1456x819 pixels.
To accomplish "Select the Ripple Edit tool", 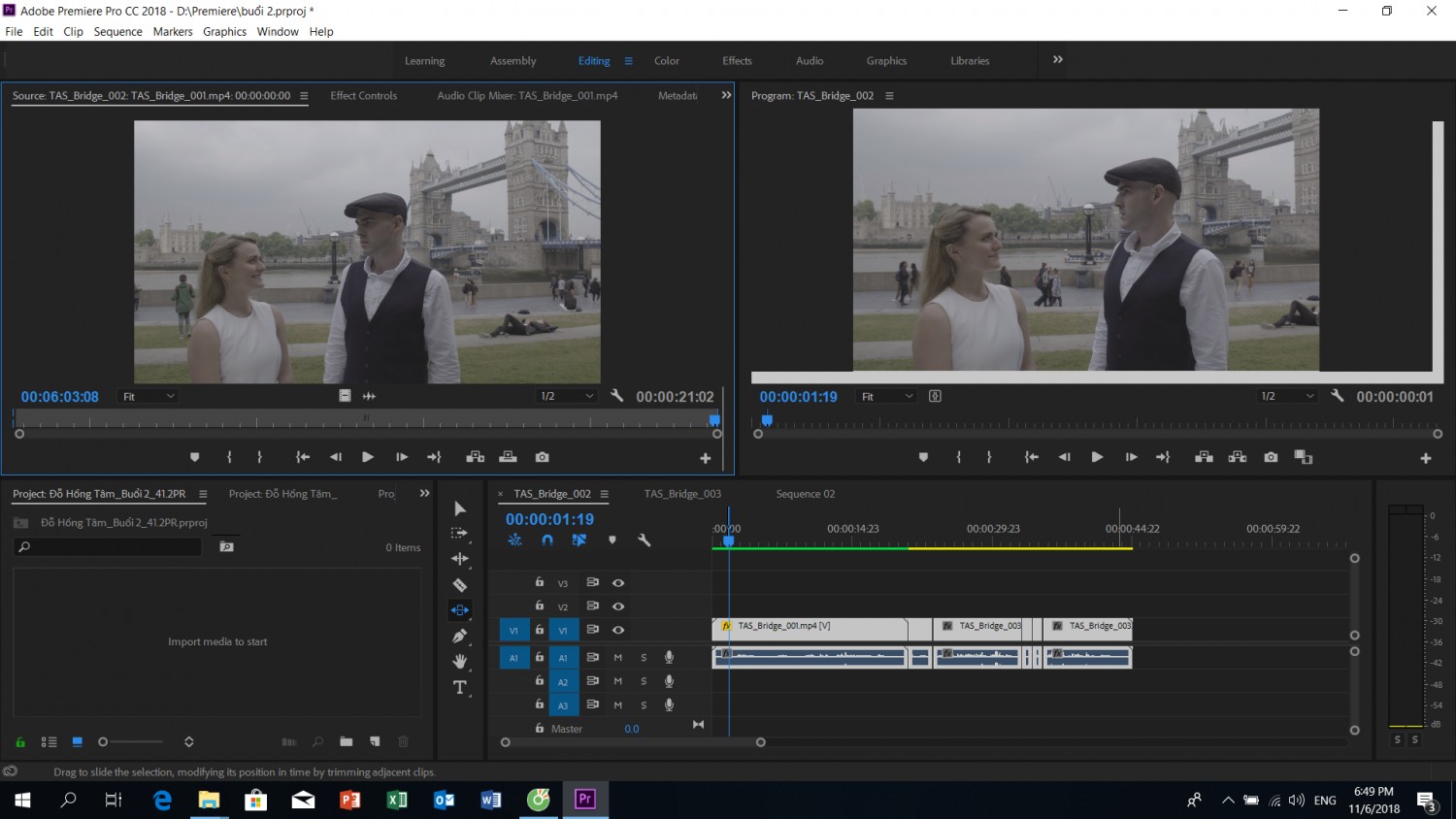I will click(460, 559).
